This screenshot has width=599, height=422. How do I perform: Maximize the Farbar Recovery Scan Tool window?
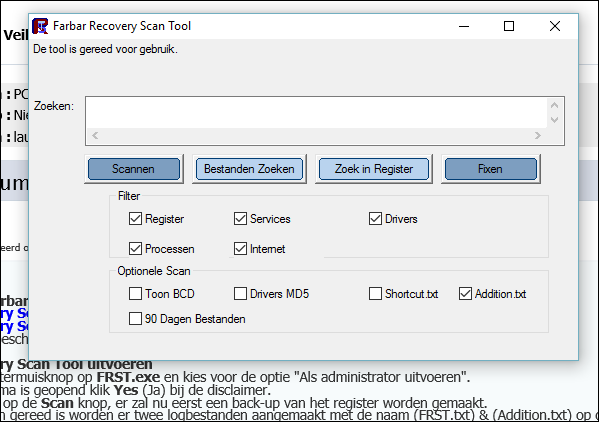pos(509,26)
